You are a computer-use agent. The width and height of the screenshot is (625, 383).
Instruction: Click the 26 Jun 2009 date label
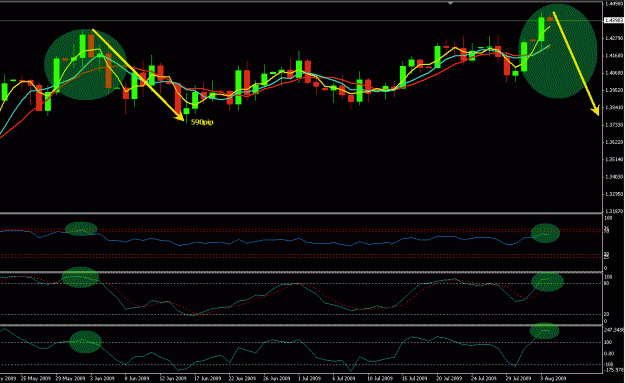(x=276, y=378)
